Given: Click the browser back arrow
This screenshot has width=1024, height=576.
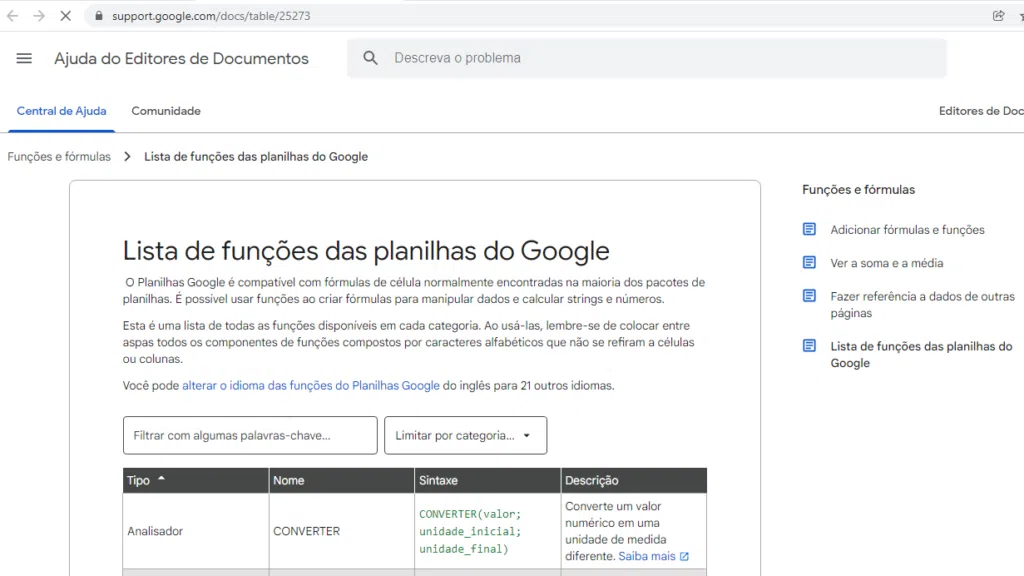Looking at the screenshot, I should (x=10, y=15).
